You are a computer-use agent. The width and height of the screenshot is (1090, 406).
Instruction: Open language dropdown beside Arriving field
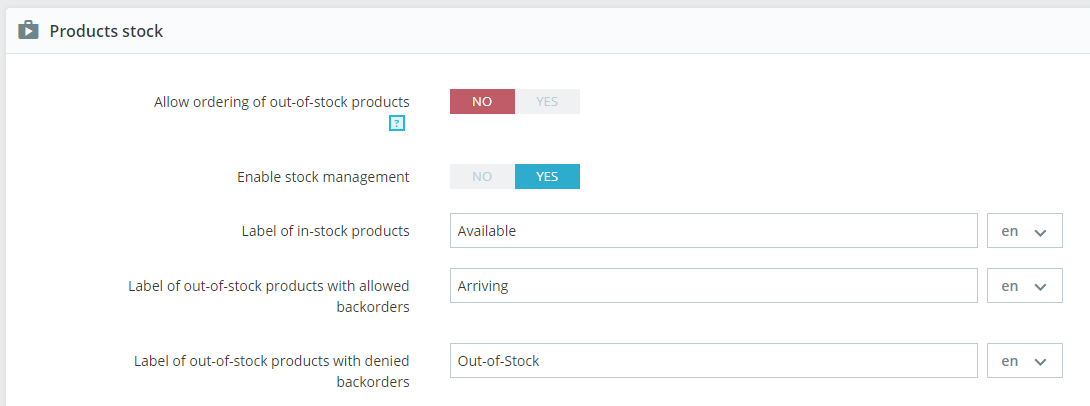point(1024,286)
